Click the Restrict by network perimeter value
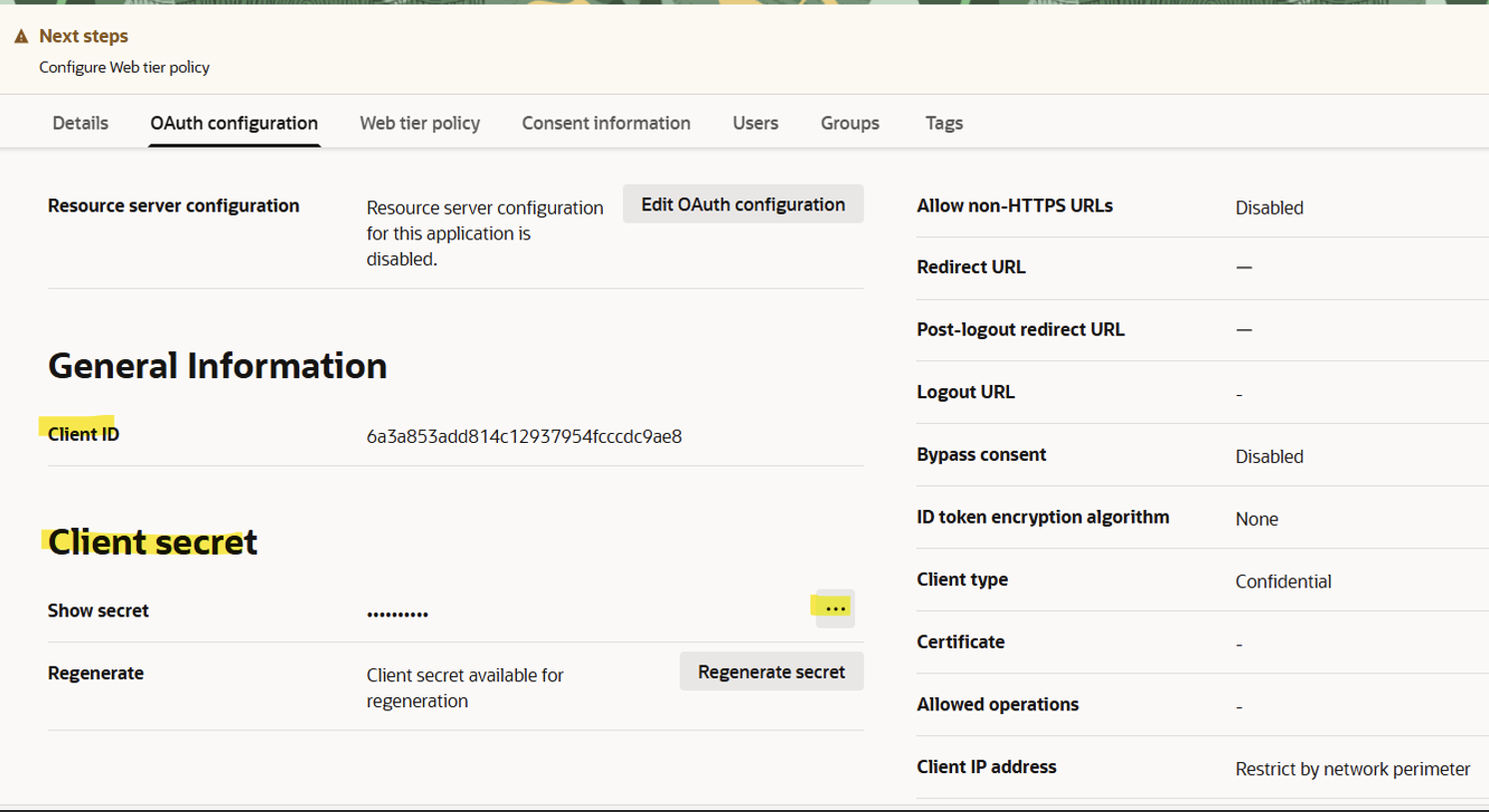Image resolution: width=1489 pixels, height=812 pixels. point(1351,766)
